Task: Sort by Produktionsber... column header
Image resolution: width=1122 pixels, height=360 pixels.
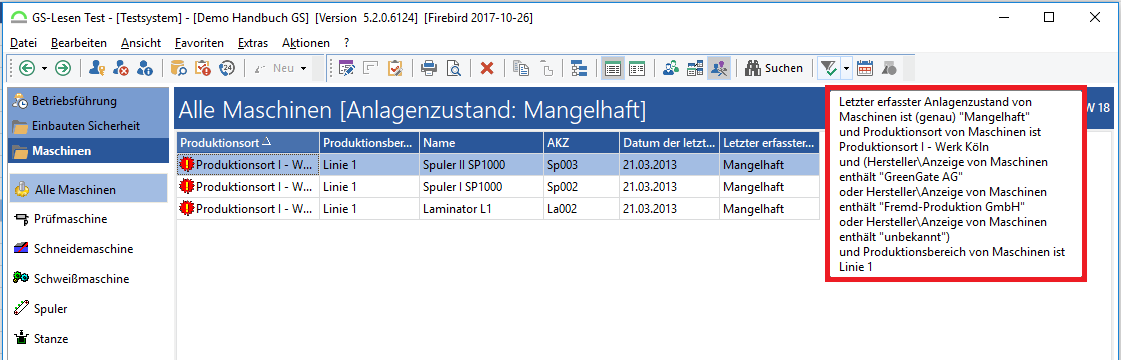Action: pyautogui.click(x=369, y=142)
